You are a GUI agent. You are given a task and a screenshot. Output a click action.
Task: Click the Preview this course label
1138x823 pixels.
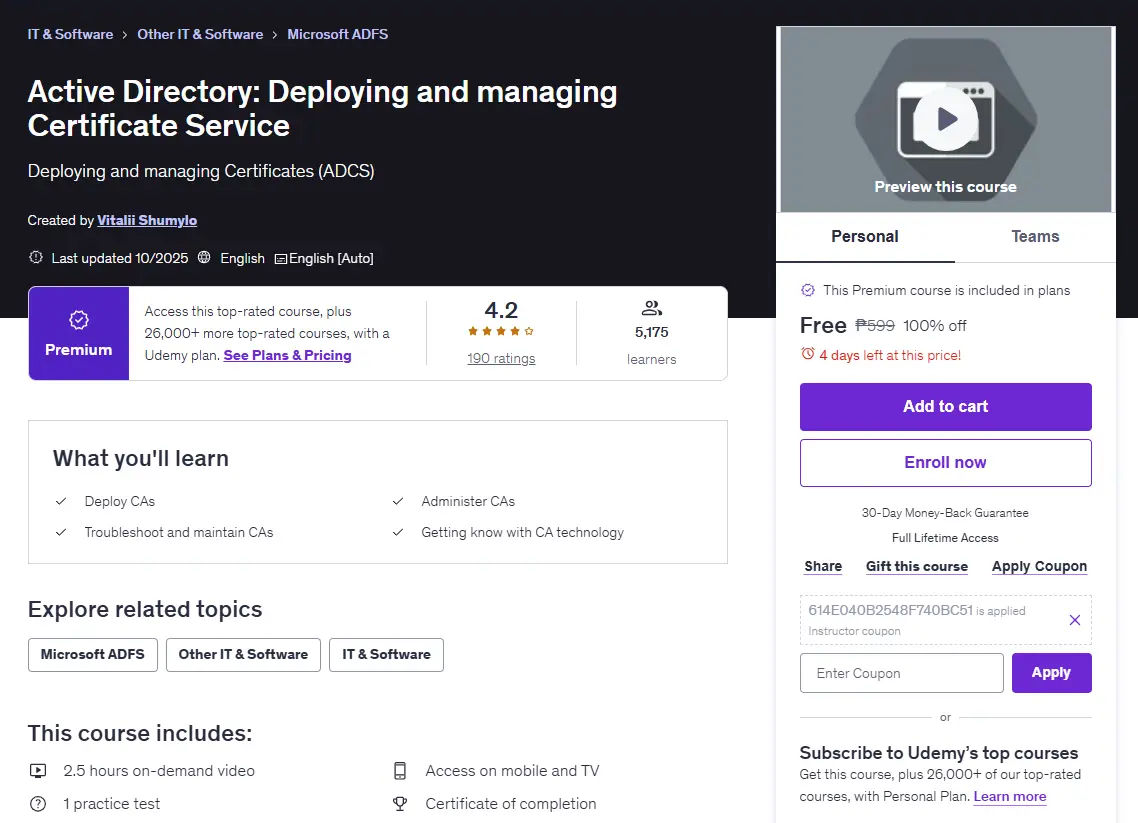(945, 187)
